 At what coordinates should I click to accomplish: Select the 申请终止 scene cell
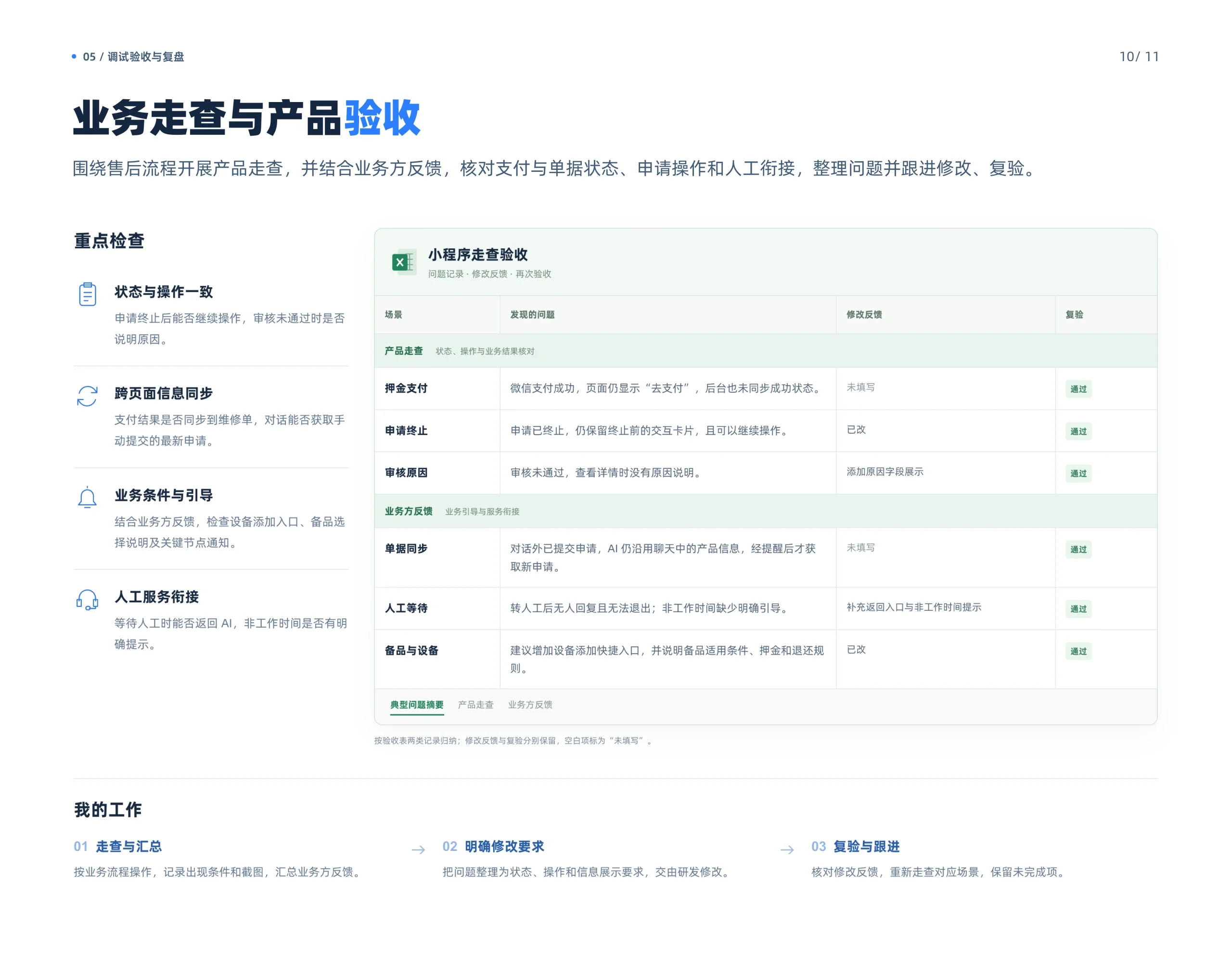pyautogui.click(x=437, y=430)
